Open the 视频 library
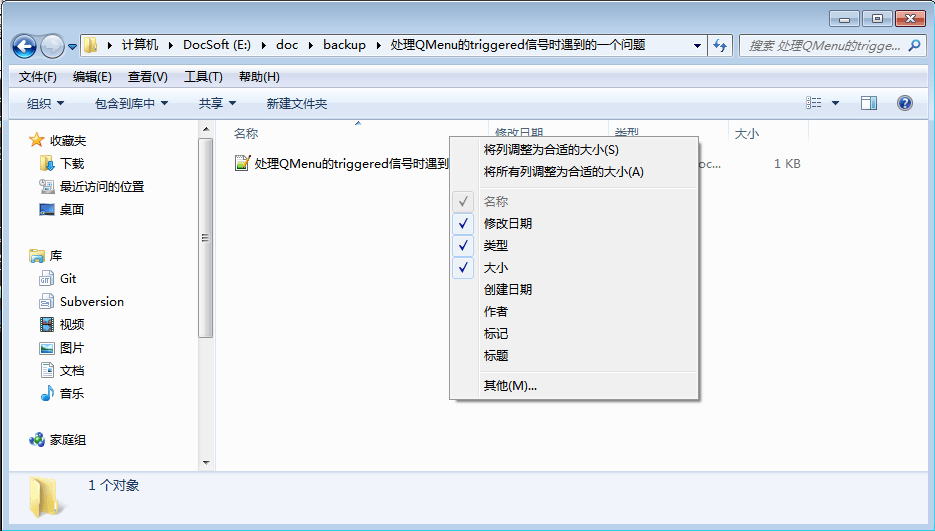 [x=72, y=325]
